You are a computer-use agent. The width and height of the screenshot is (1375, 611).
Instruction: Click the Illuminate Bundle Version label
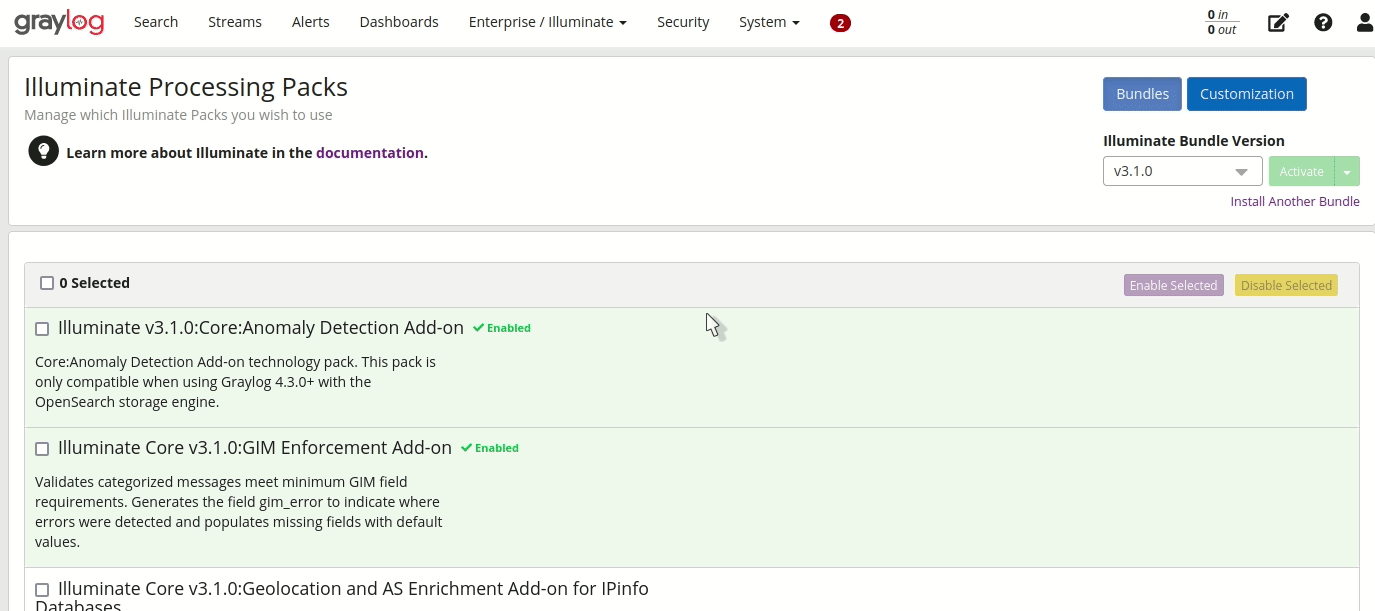coord(1194,141)
